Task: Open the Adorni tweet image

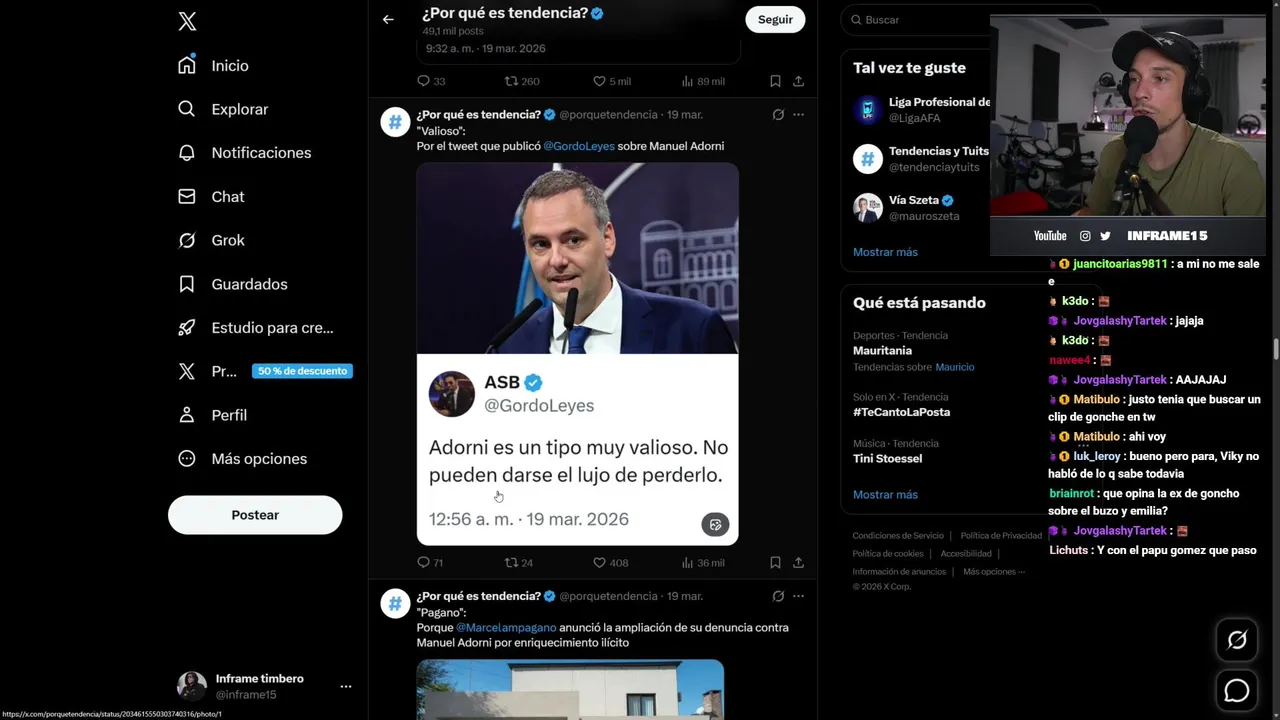Action: [x=577, y=353]
